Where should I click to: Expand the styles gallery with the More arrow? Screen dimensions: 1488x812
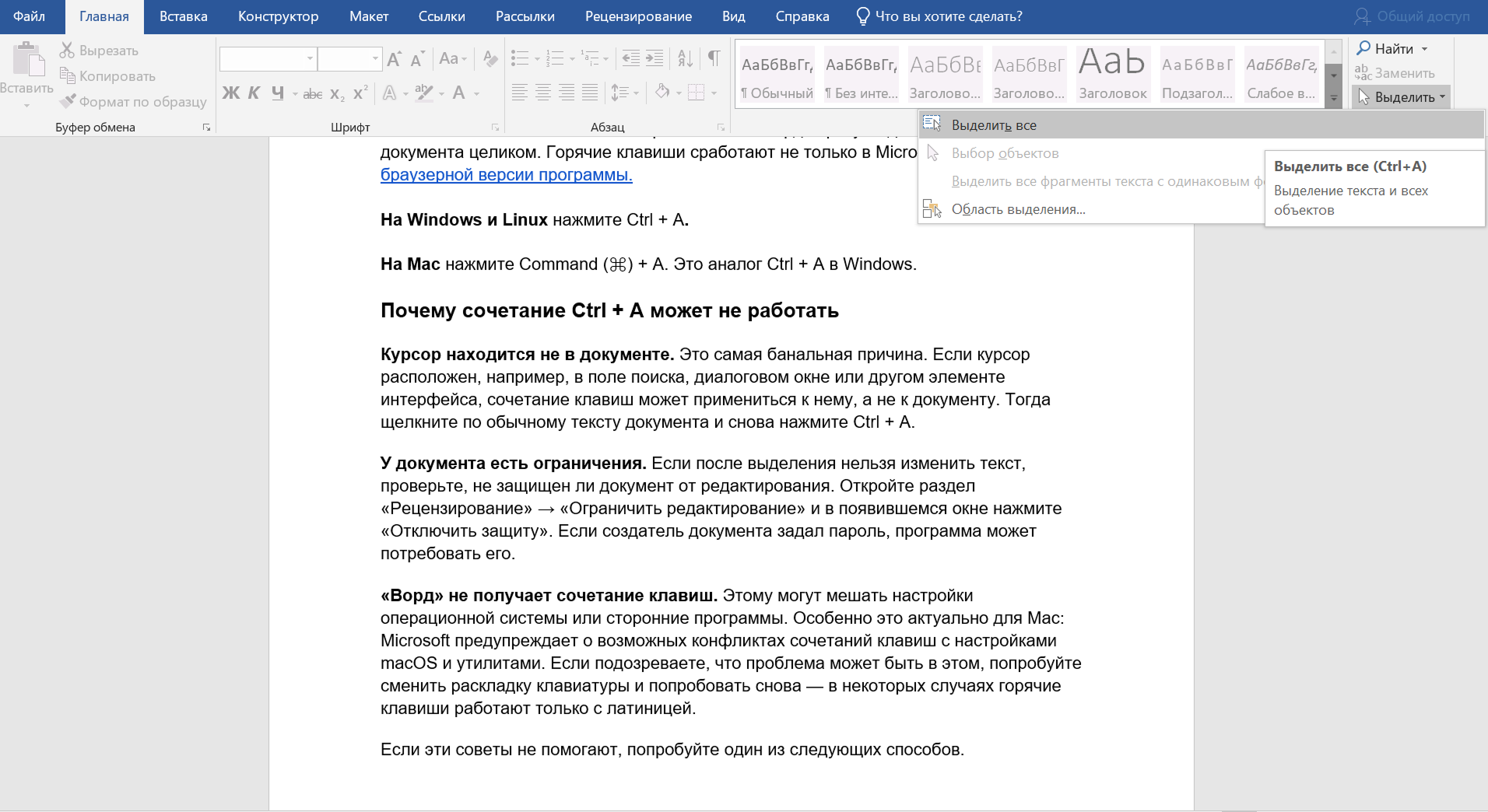click(1334, 99)
